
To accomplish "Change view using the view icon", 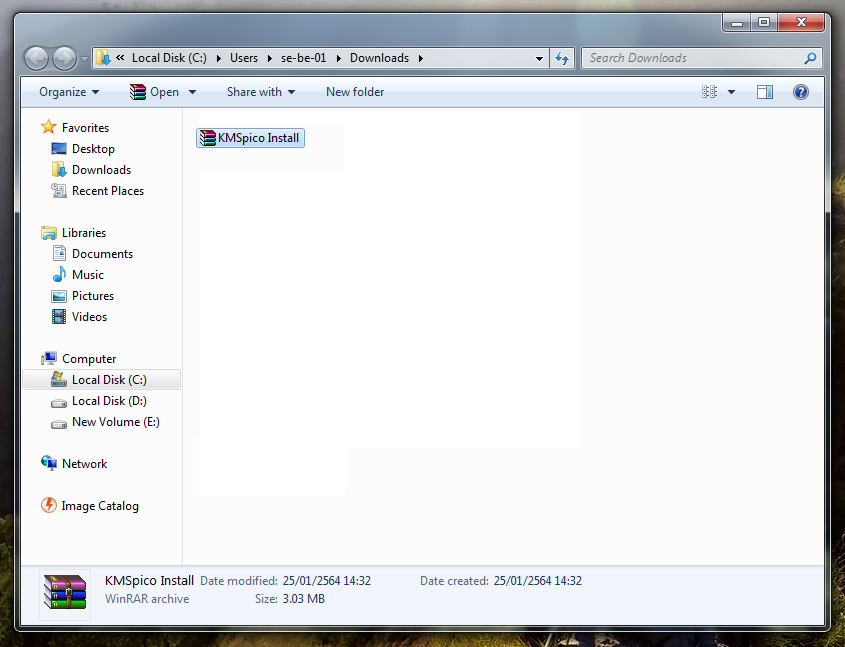I will click(709, 92).
